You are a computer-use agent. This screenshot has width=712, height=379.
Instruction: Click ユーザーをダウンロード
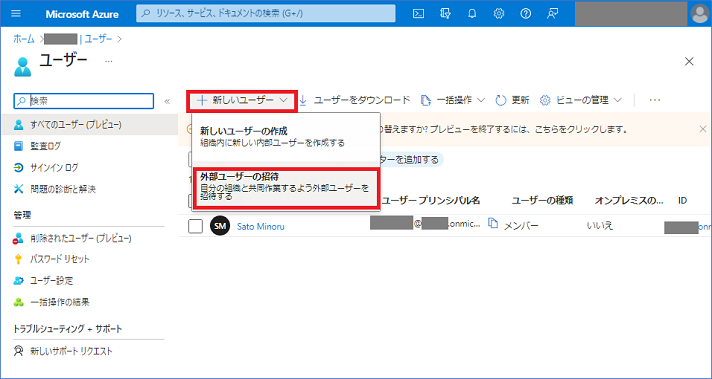coord(355,100)
